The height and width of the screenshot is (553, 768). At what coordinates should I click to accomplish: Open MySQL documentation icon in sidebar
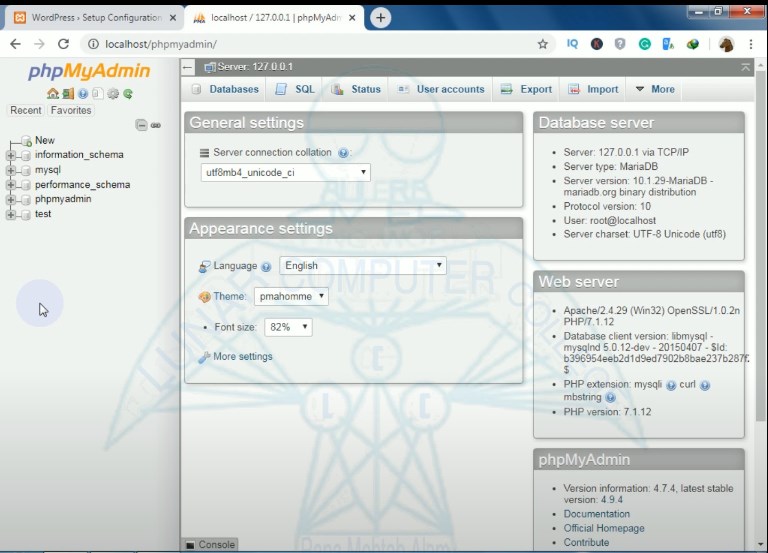click(x=97, y=93)
